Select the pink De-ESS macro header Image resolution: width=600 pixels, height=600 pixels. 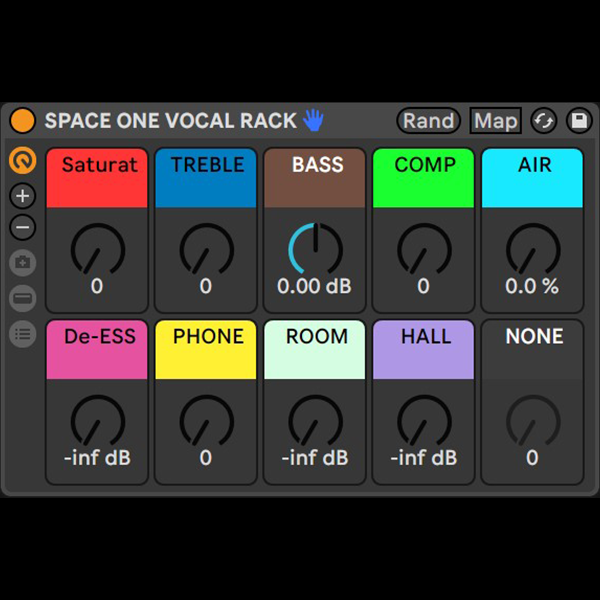click(97, 350)
